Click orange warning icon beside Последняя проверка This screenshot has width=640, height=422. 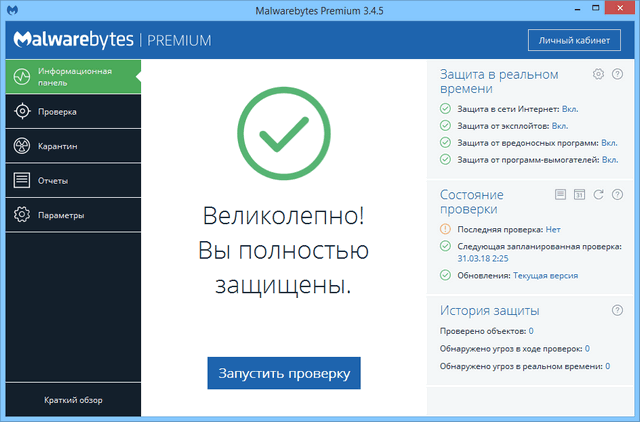tap(445, 229)
